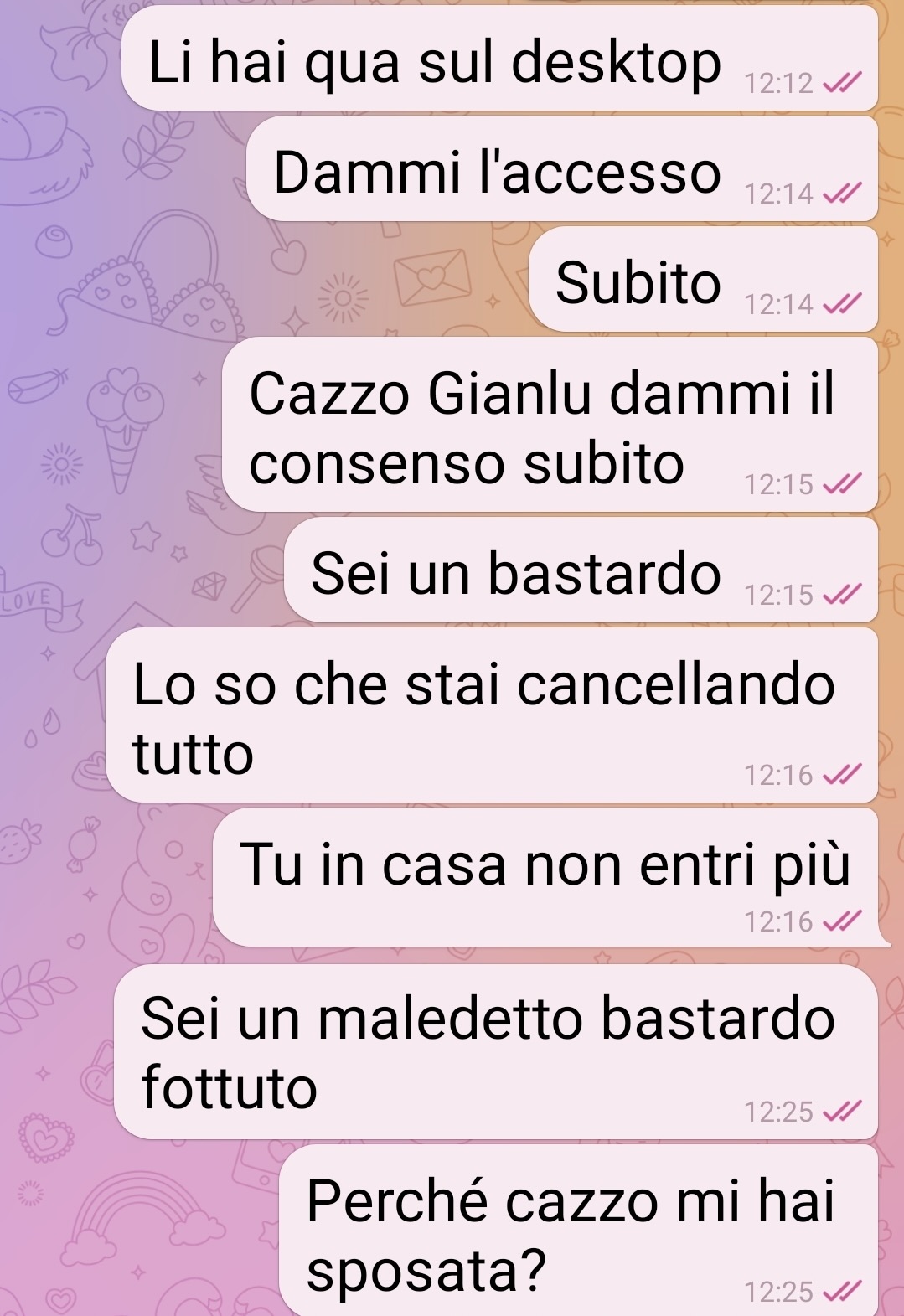904x1316 pixels.
Task: Tap checkmarks on 'Perché cazzo mi hai sposata?'
Action: coord(842,1292)
